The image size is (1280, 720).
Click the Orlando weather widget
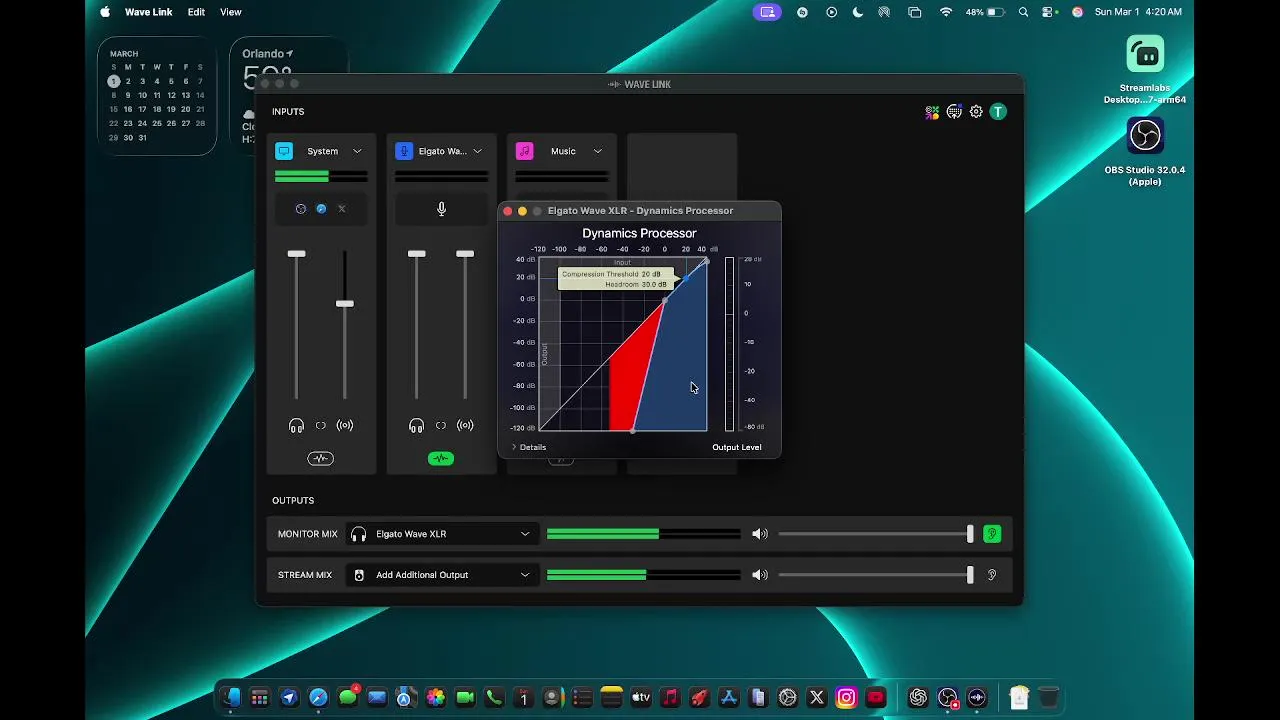coord(288,95)
